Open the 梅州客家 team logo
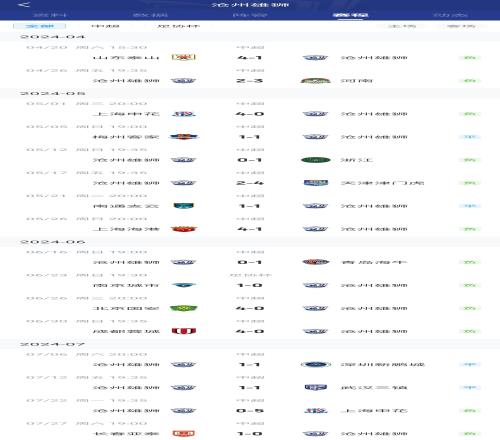 [x=183, y=137]
